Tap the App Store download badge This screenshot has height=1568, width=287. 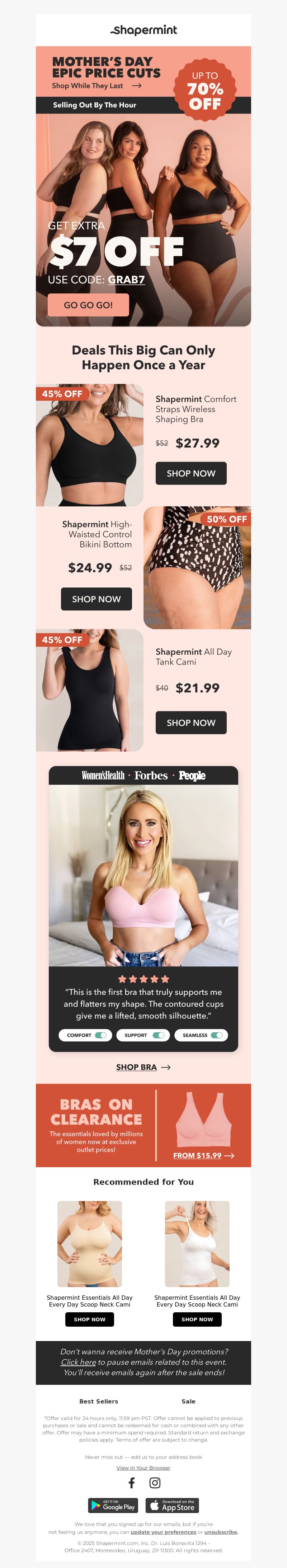(x=172, y=1505)
